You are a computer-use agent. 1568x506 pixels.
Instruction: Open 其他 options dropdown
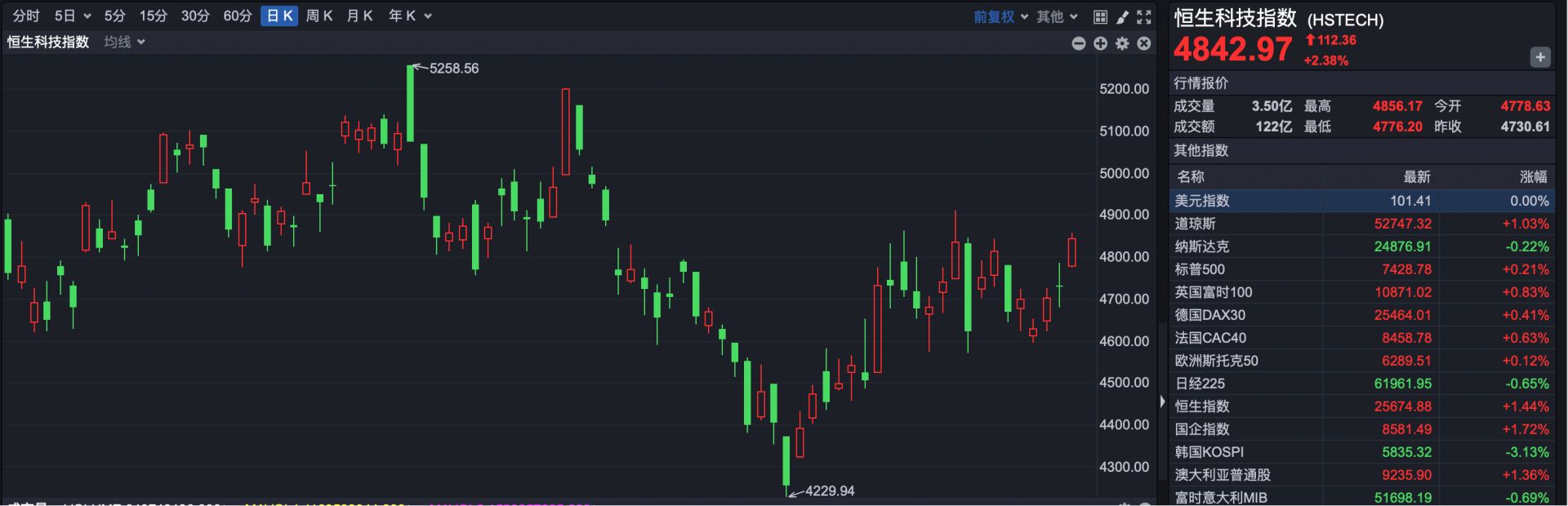1058,16
